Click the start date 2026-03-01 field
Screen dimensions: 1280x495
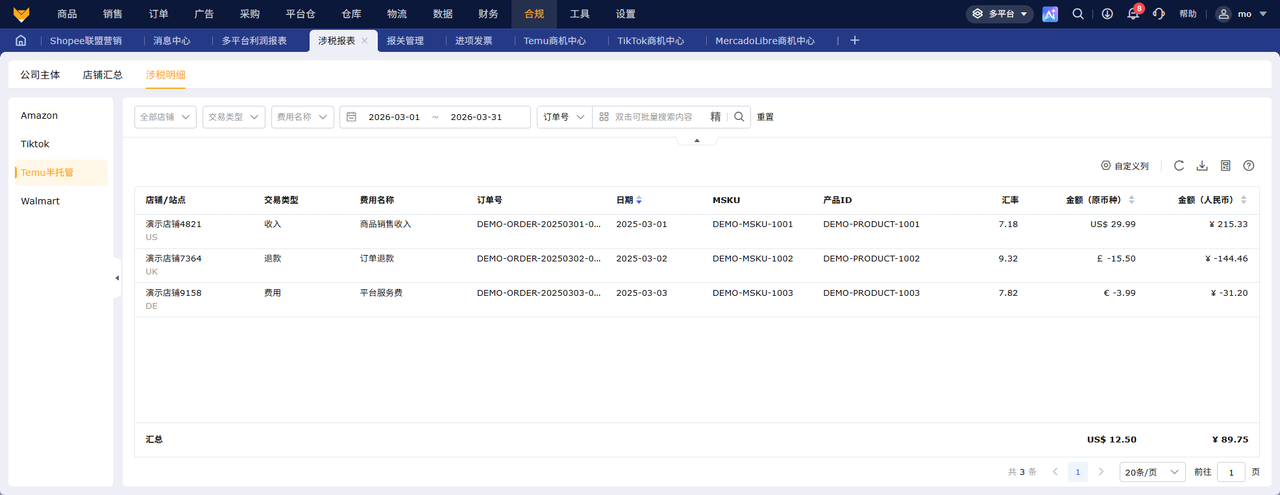394,117
